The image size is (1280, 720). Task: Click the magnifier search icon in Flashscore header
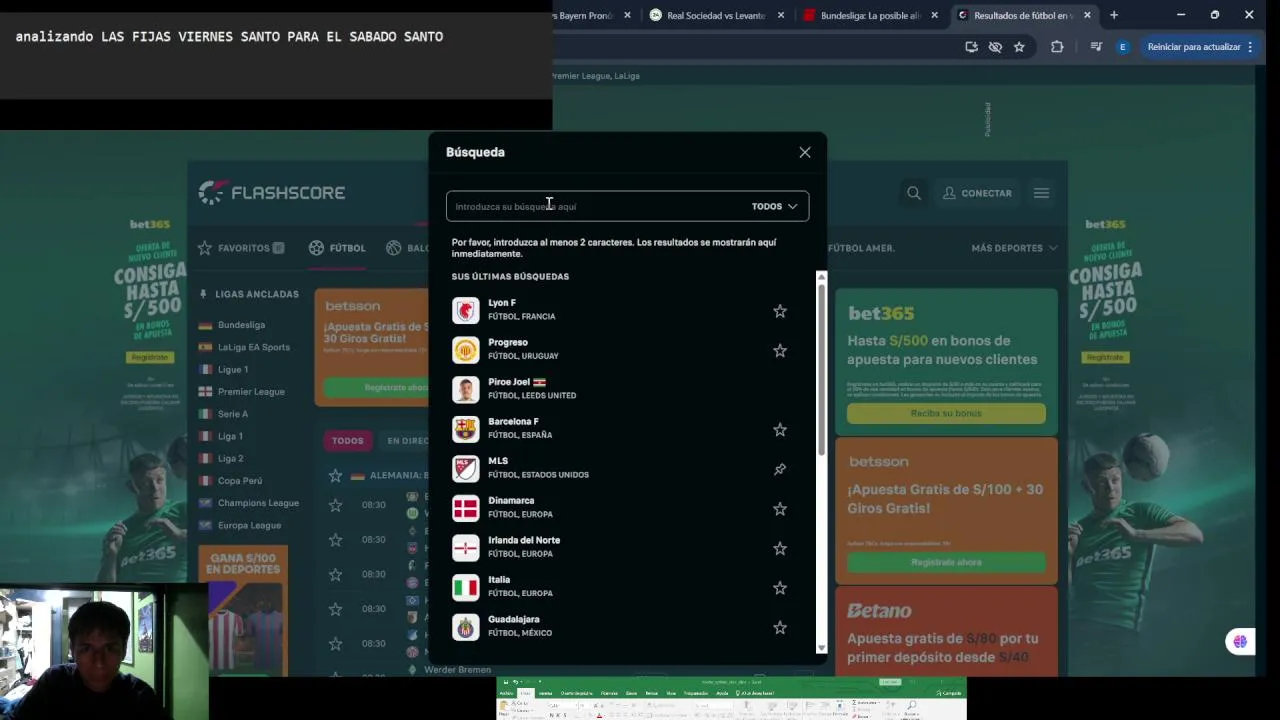coord(914,193)
